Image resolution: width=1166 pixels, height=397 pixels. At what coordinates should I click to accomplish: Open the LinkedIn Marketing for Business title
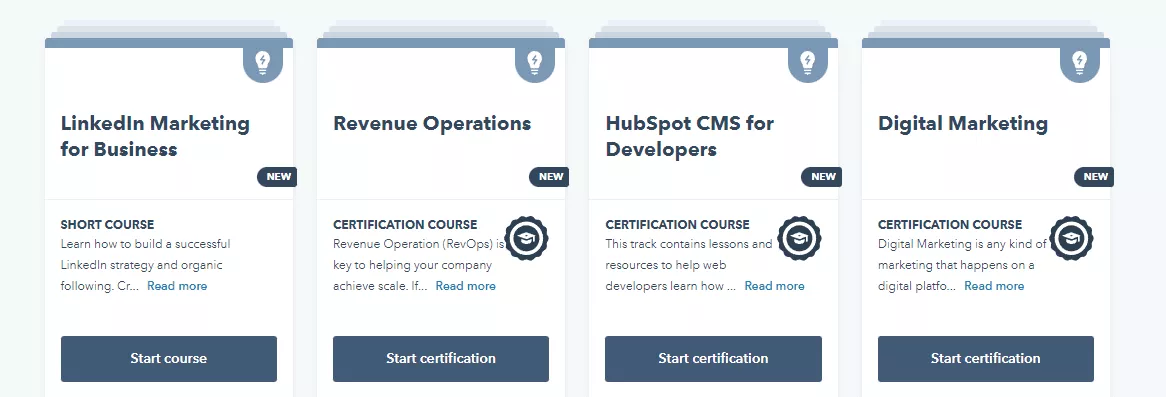pos(155,136)
